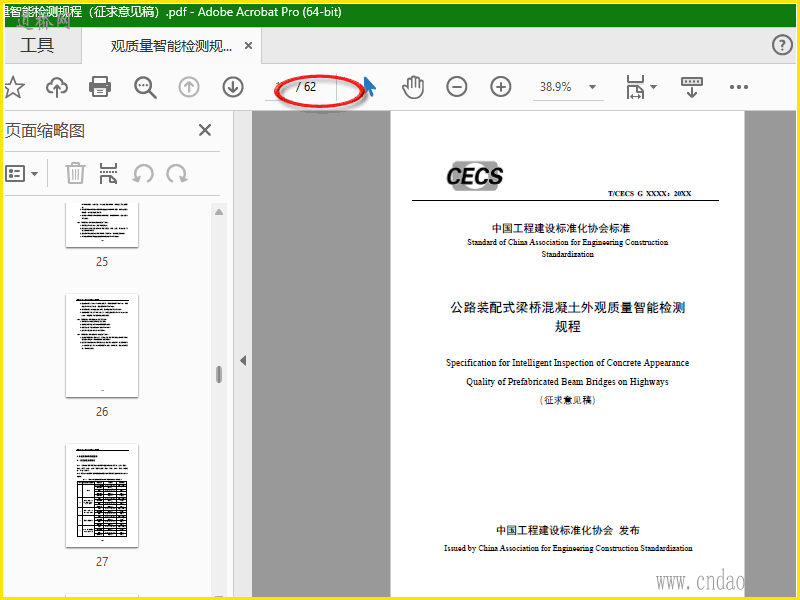Click the page label 26 under thumbnail
This screenshot has width=800, height=600.
(x=102, y=412)
